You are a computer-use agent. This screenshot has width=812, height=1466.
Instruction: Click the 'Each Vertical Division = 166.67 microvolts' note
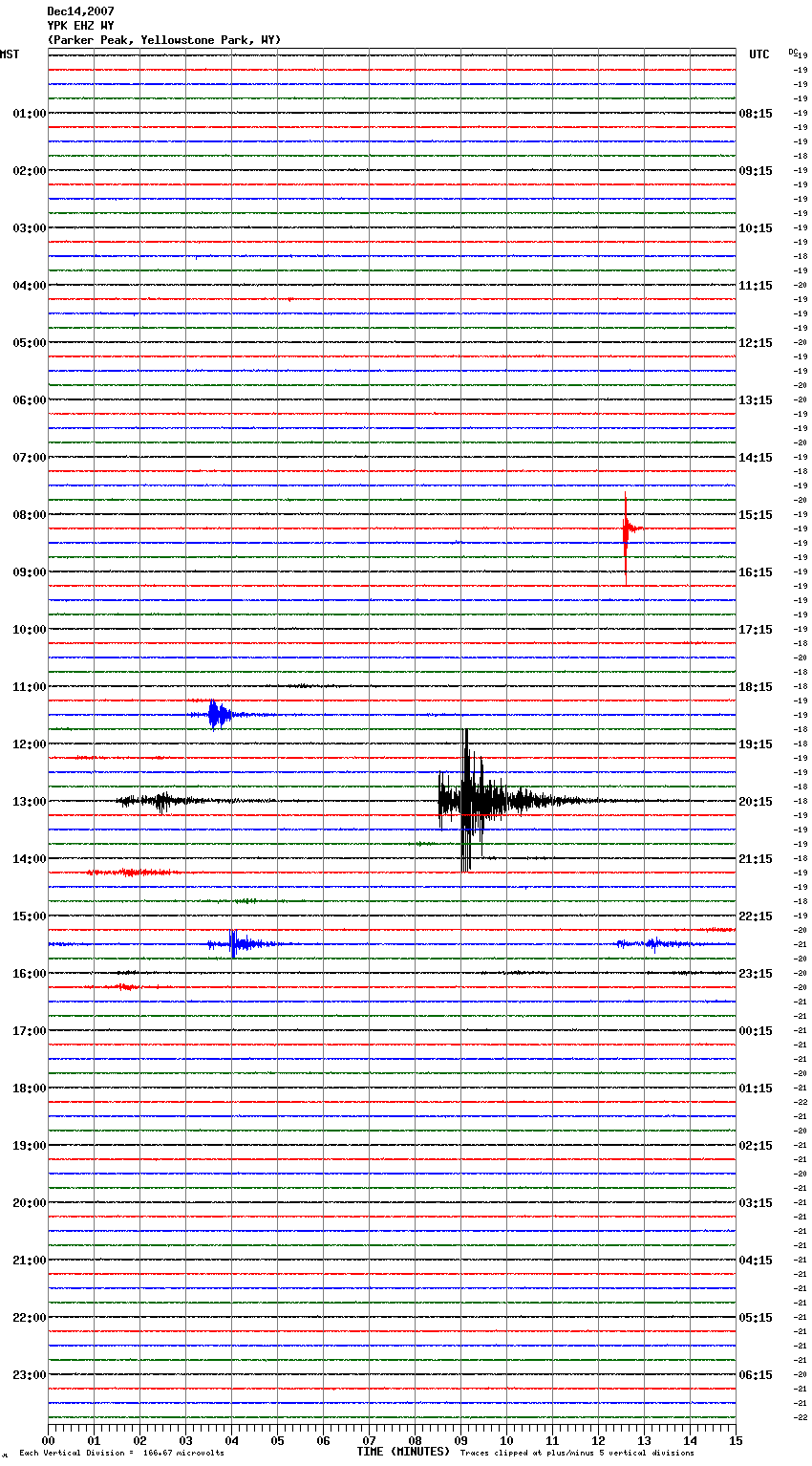pos(121,1453)
